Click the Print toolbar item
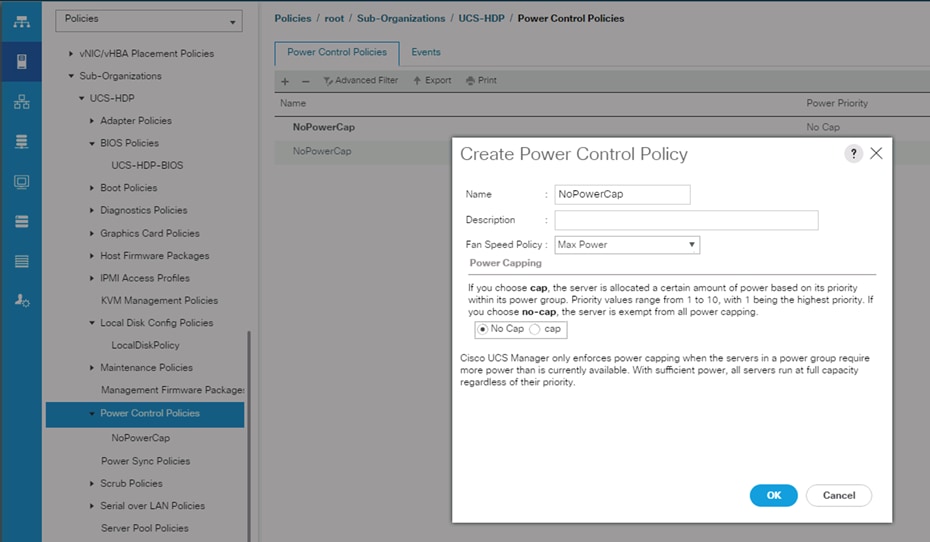The image size is (930, 542). click(x=482, y=80)
